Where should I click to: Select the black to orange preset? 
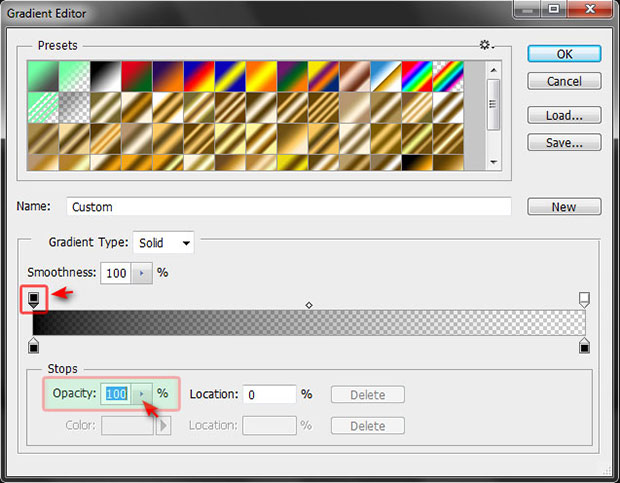(417, 163)
